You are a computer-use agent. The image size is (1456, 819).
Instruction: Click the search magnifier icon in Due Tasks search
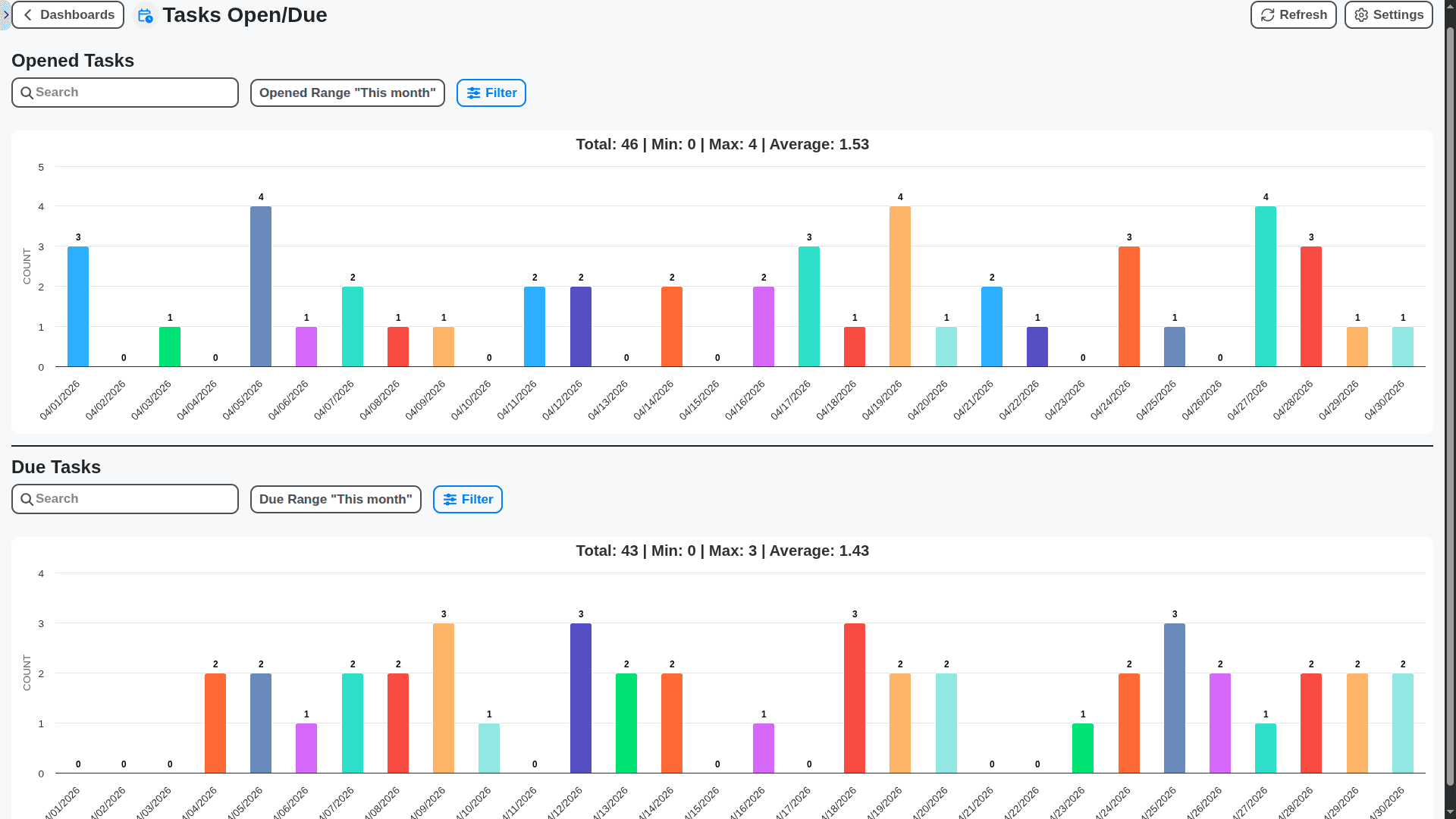pos(27,499)
